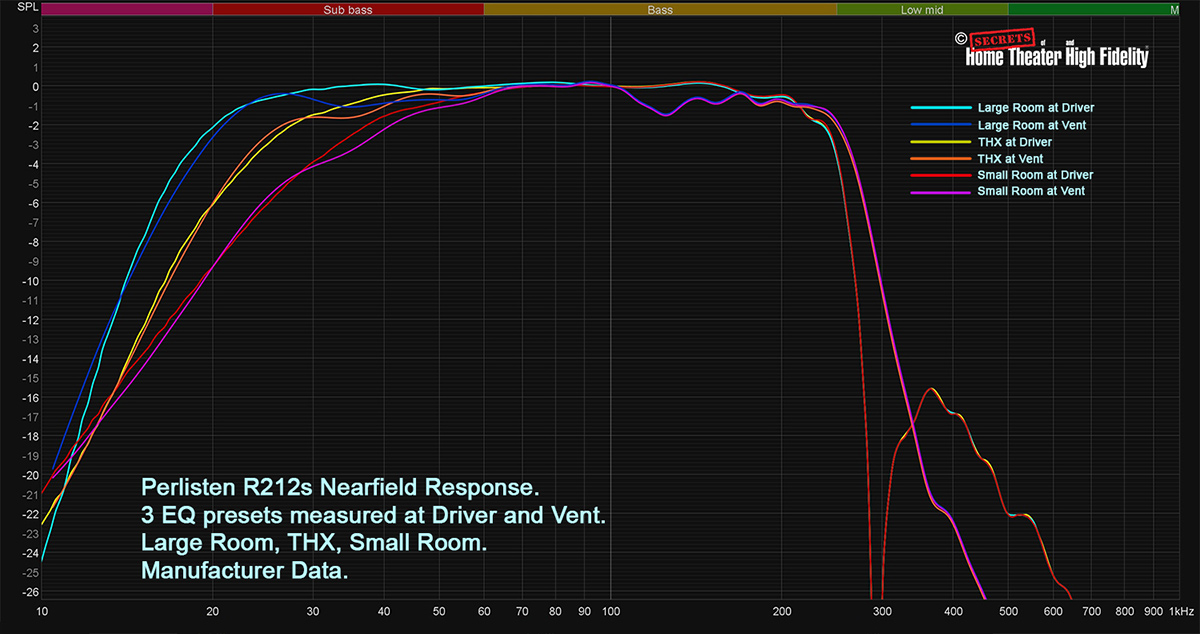Viewport: 1200px width, 634px height.
Task: Click the cyan Large Room at Driver legend line
Action: click(x=940, y=107)
